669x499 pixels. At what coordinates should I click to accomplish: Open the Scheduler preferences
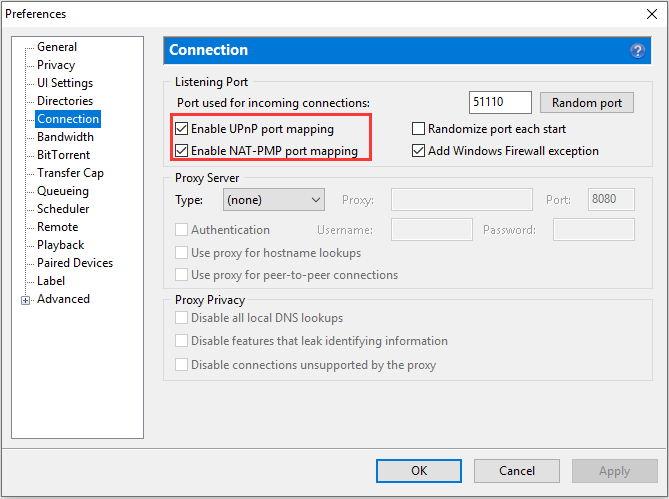point(63,209)
